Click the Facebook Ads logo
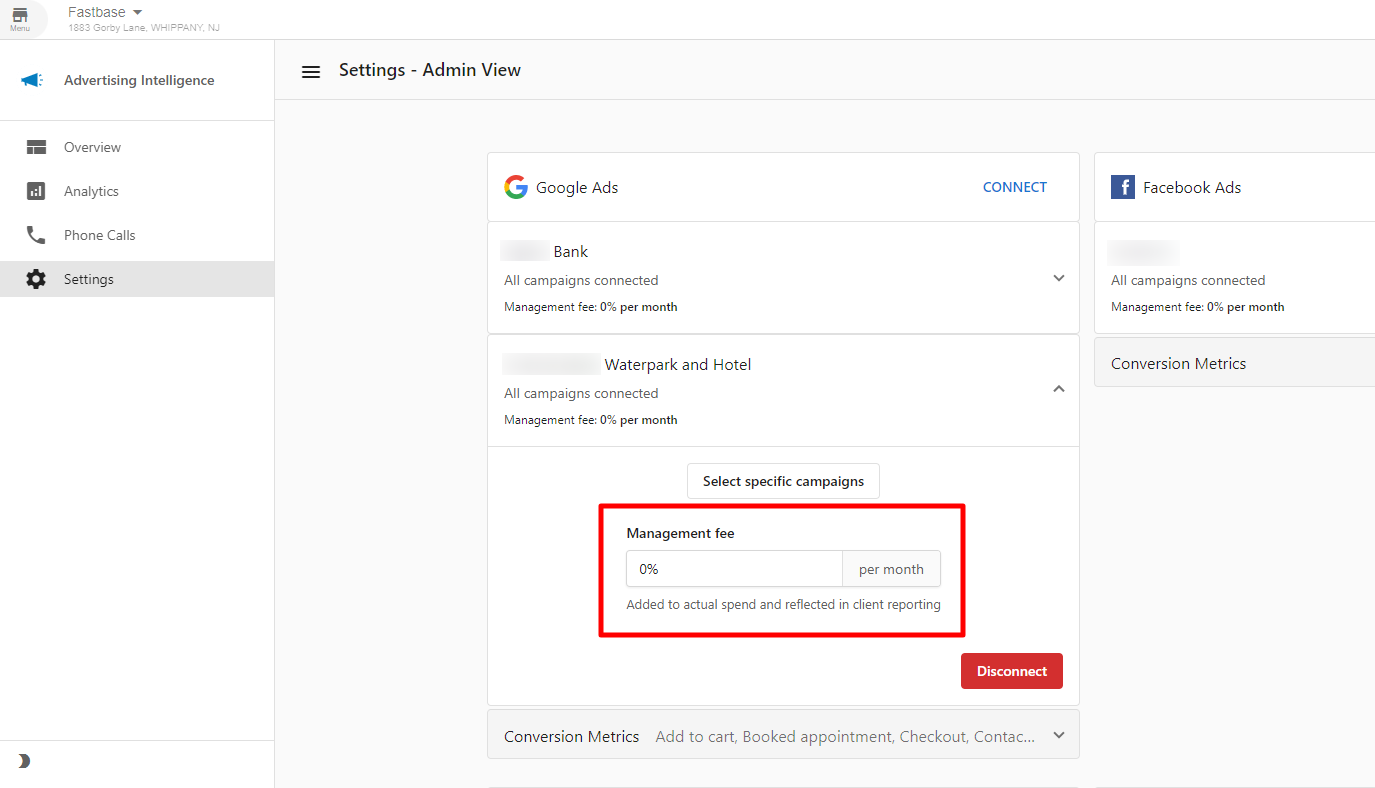The width and height of the screenshot is (1375, 788). (x=1122, y=187)
